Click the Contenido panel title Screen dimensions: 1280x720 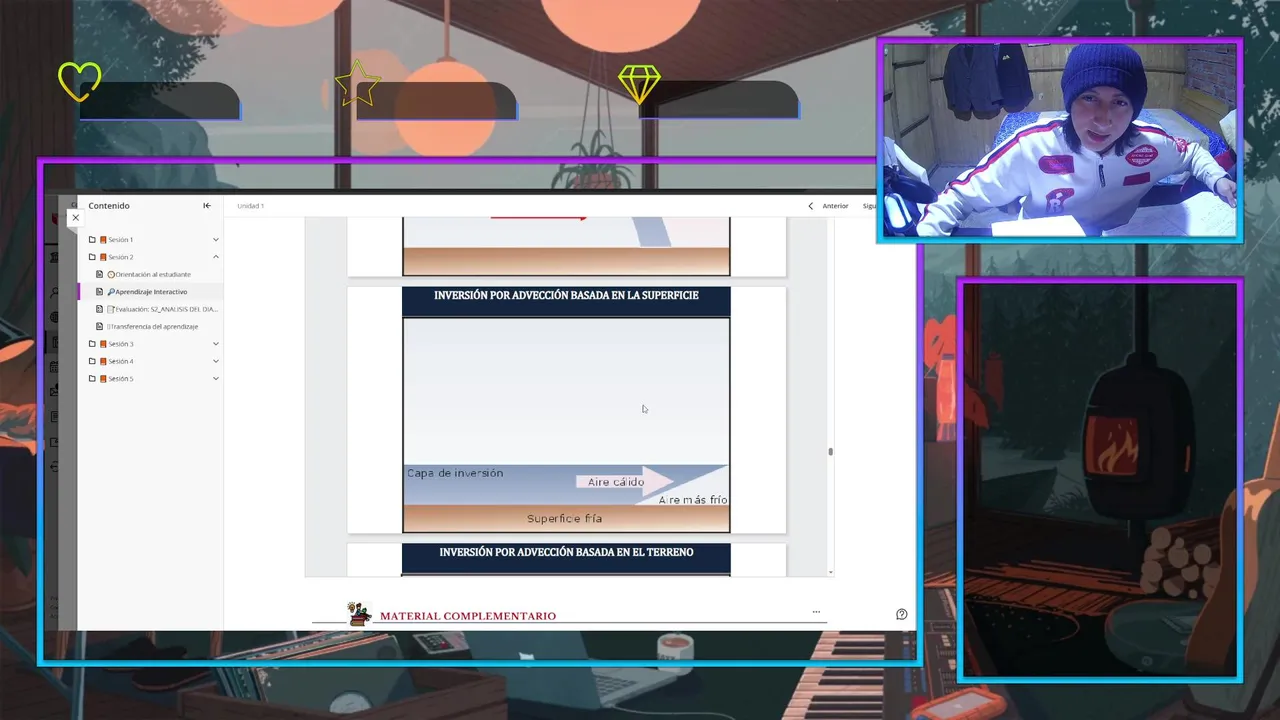(109, 206)
